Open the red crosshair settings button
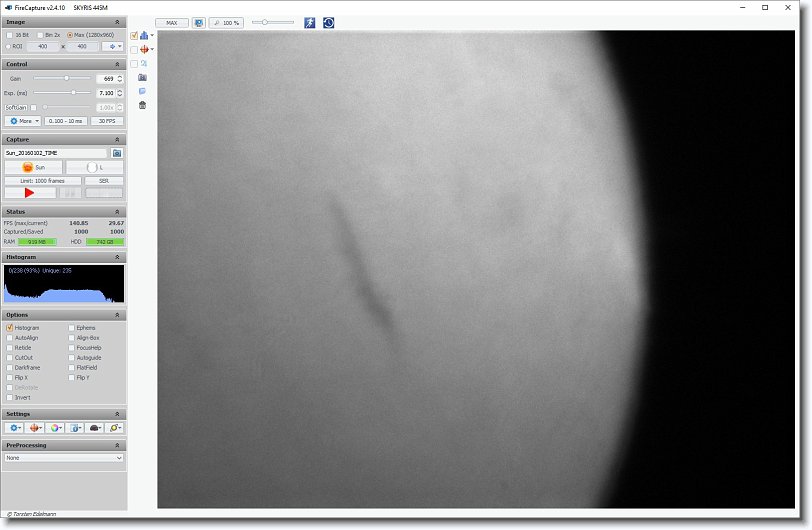 [x=35, y=428]
